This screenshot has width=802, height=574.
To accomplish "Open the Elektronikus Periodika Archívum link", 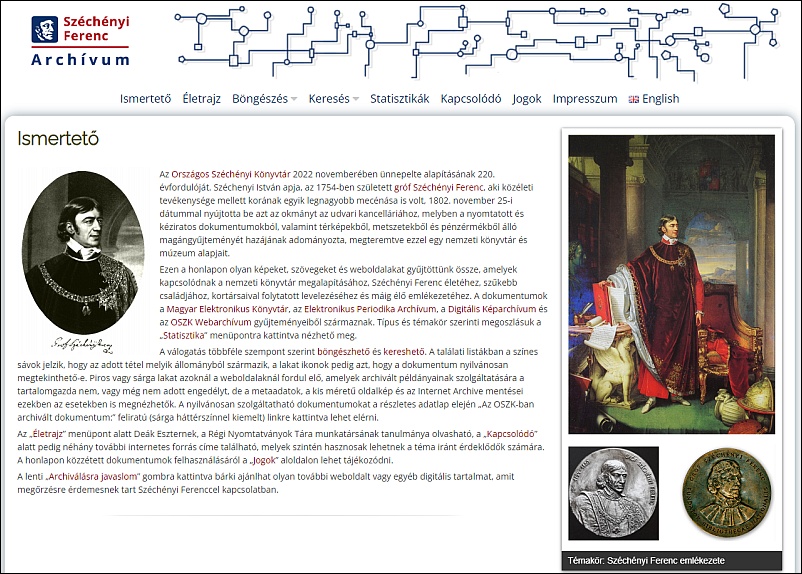I will [370, 309].
